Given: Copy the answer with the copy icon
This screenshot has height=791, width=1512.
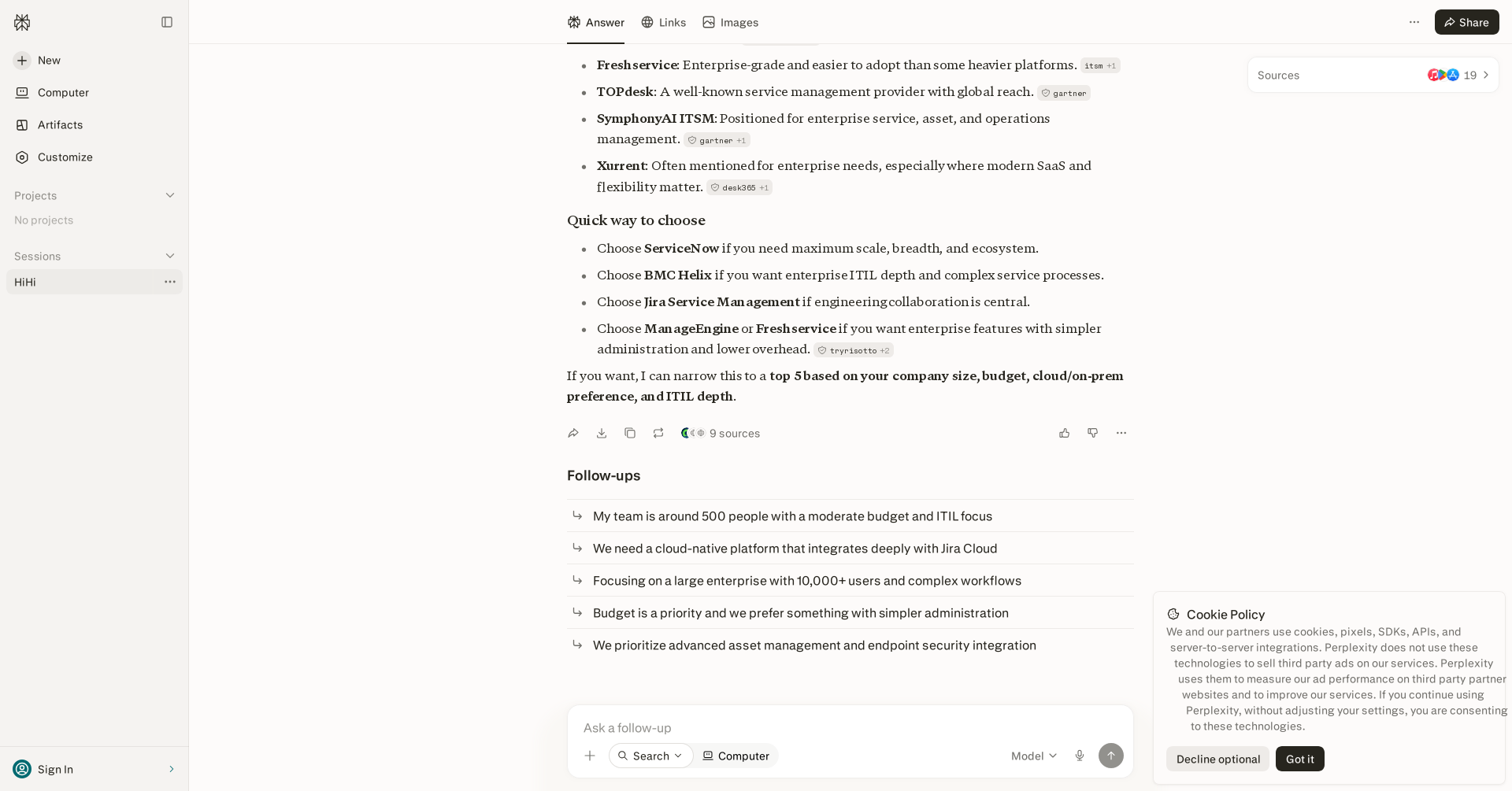Looking at the screenshot, I should point(630,433).
